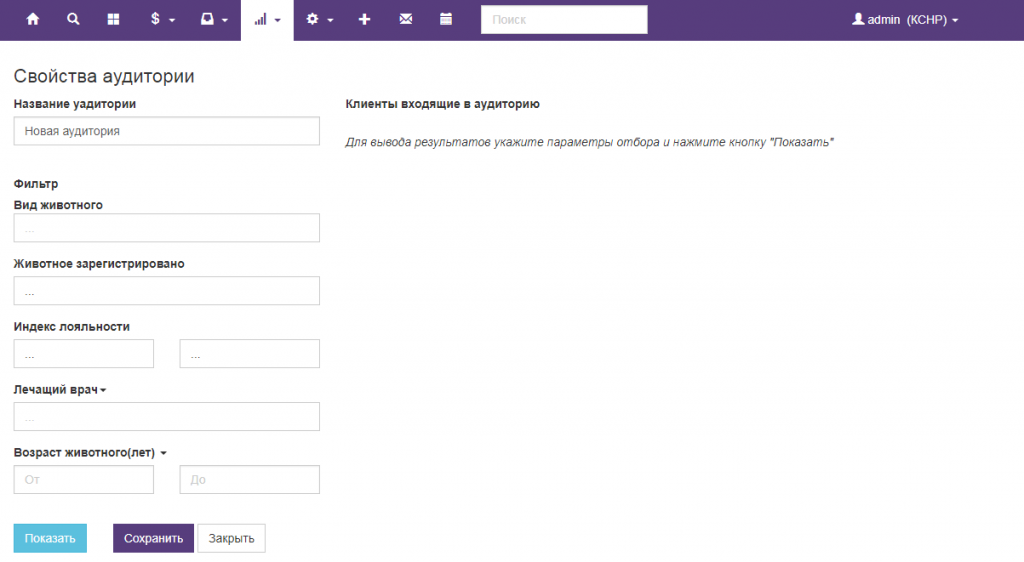Expand the gear settings menu
This screenshot has width=1024, height=562.
319,20
